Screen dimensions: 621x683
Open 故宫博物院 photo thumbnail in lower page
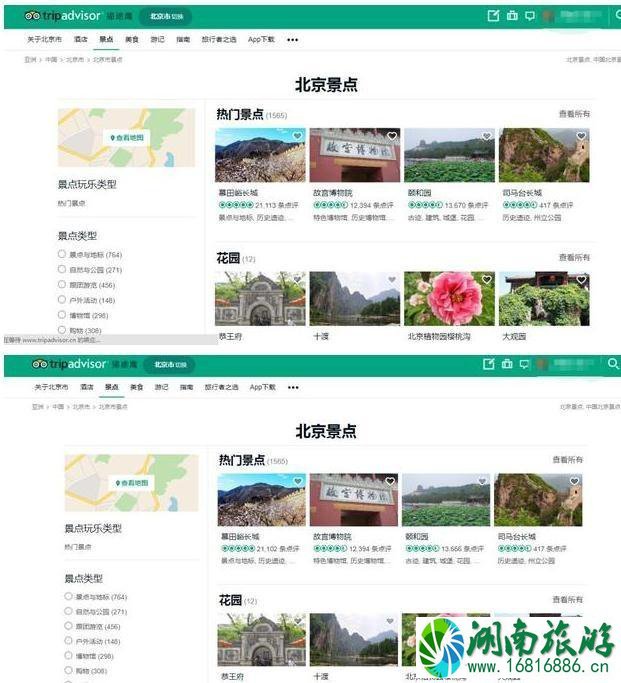pos(354,500)
